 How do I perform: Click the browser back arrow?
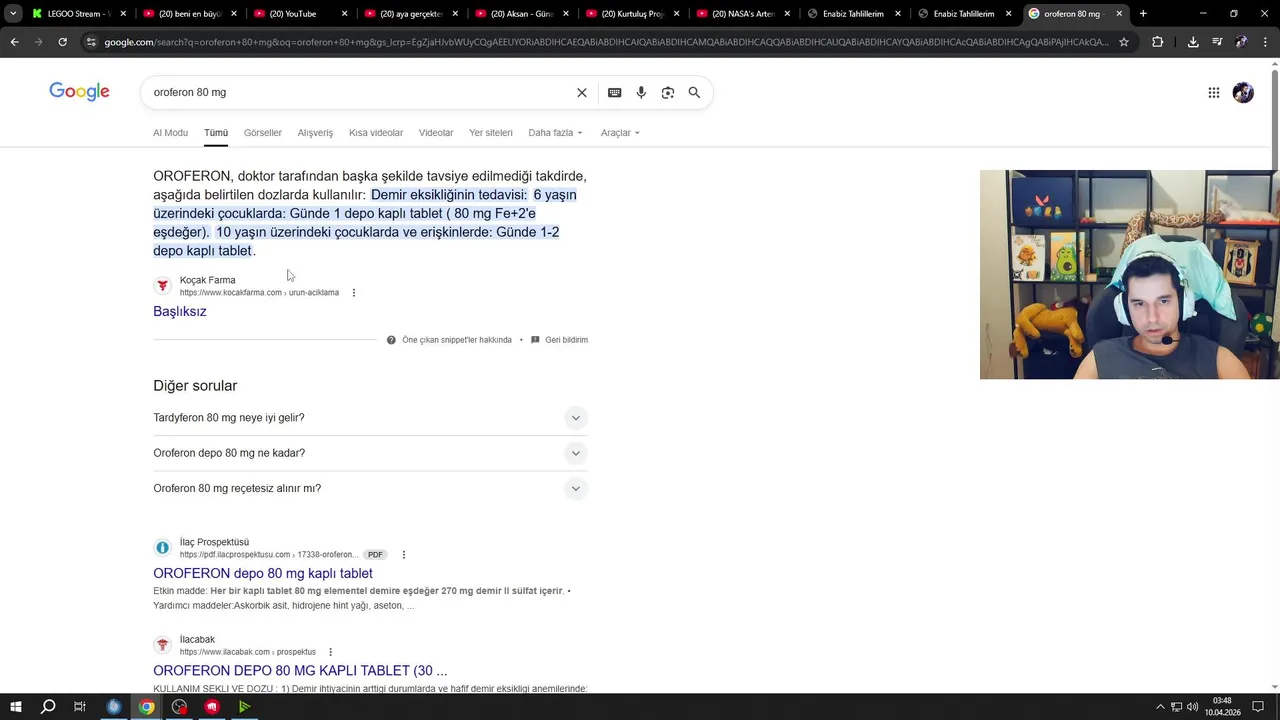[x=15, y=42]
